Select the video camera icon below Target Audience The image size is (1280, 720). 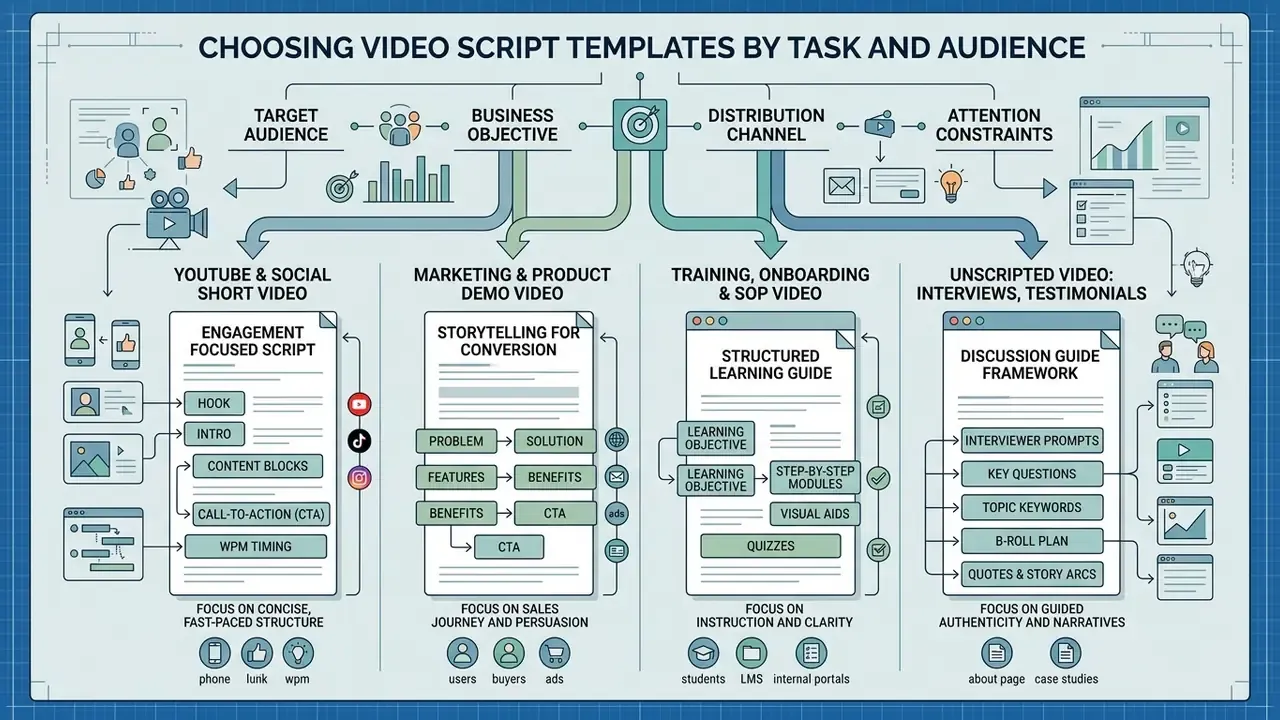pyautogui.click(x=176, y=219)
